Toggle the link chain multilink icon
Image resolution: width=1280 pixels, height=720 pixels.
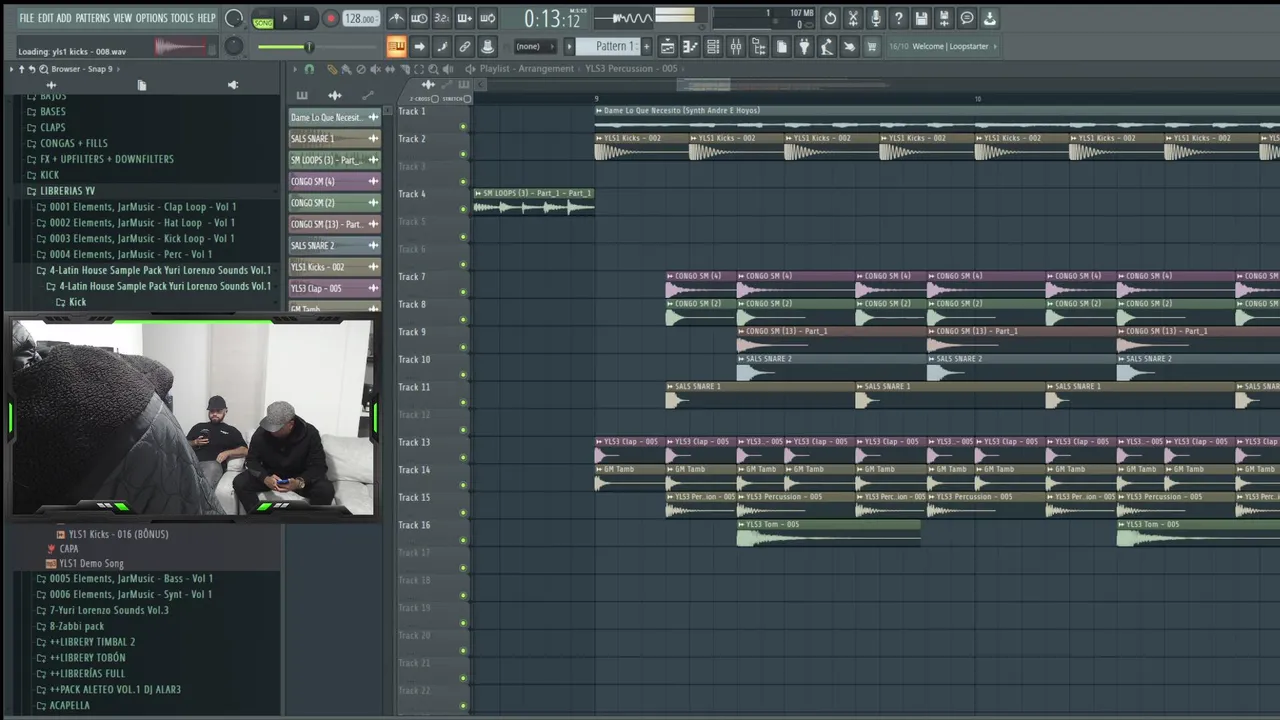[465, 46]
